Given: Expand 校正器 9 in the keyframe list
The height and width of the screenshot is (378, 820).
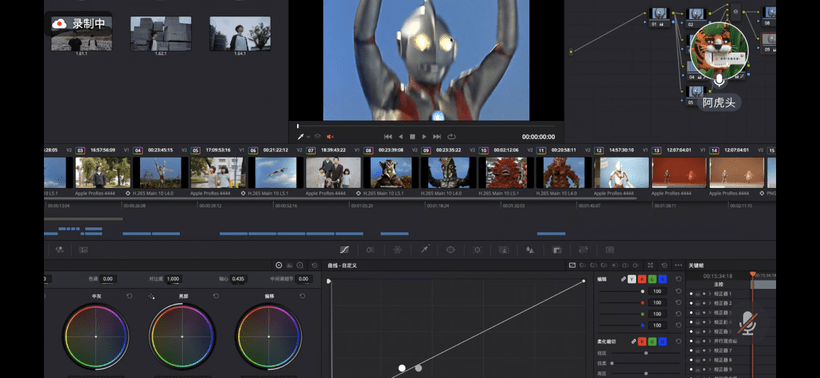Looking at the screenshot, I should coord(710,369).
